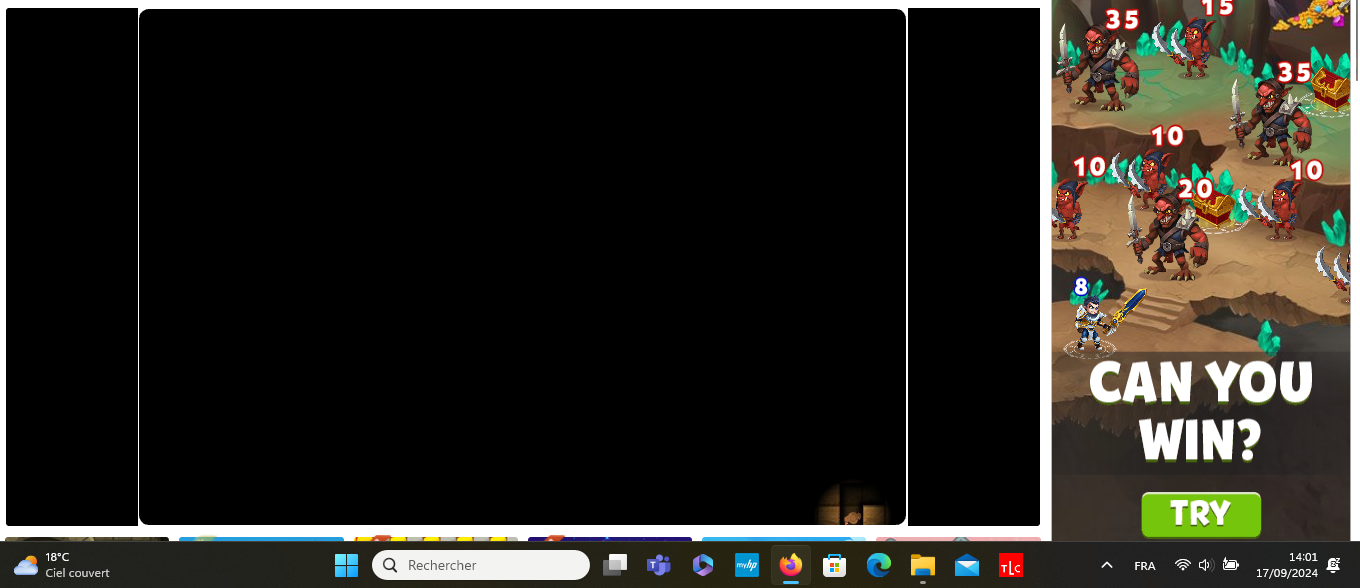
Task: Open File Explorer from the taskbar
Action: (922, 565)
